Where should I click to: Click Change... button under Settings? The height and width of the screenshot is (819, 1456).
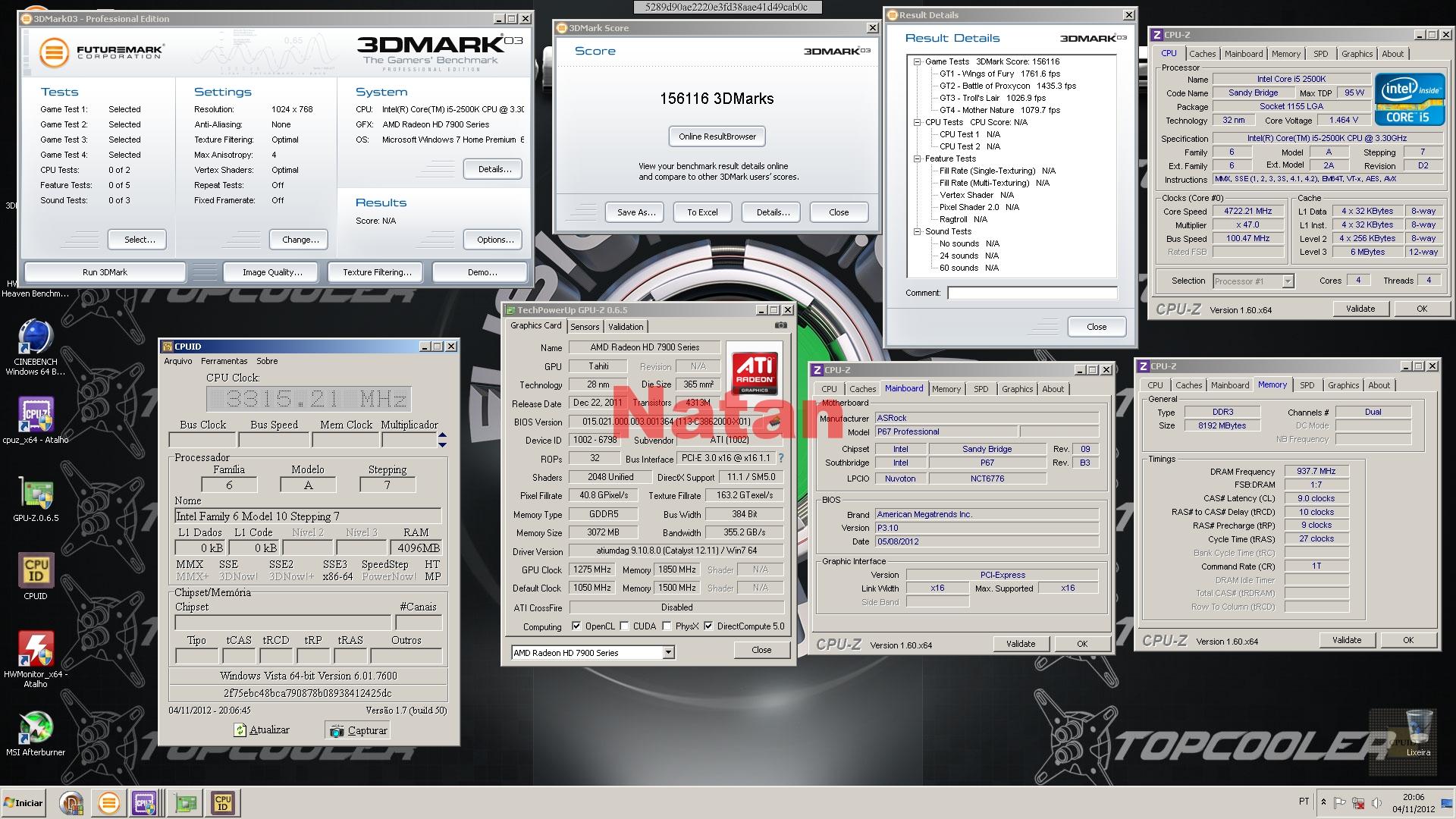tap(300, 240)
